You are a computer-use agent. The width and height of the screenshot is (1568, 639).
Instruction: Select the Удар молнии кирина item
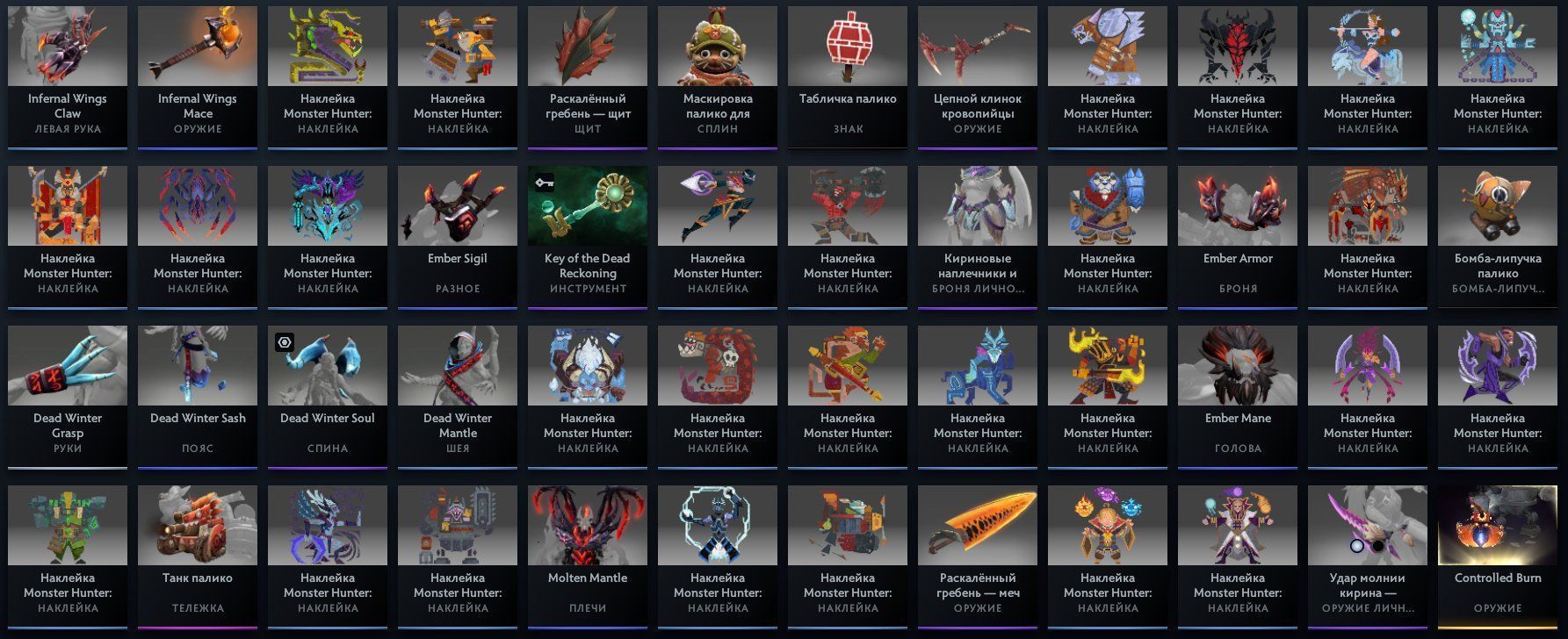point(1368,556)
